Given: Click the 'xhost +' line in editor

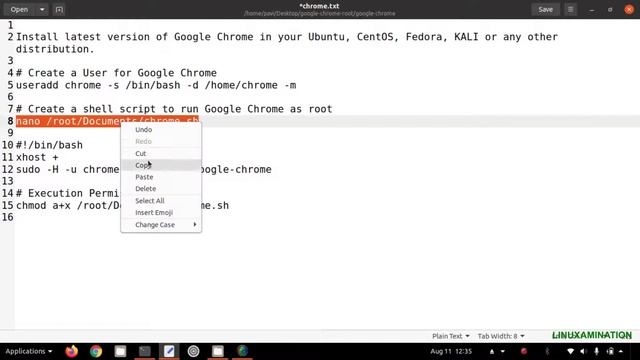Looking at the screenshot, I should [x=37, y=157].
